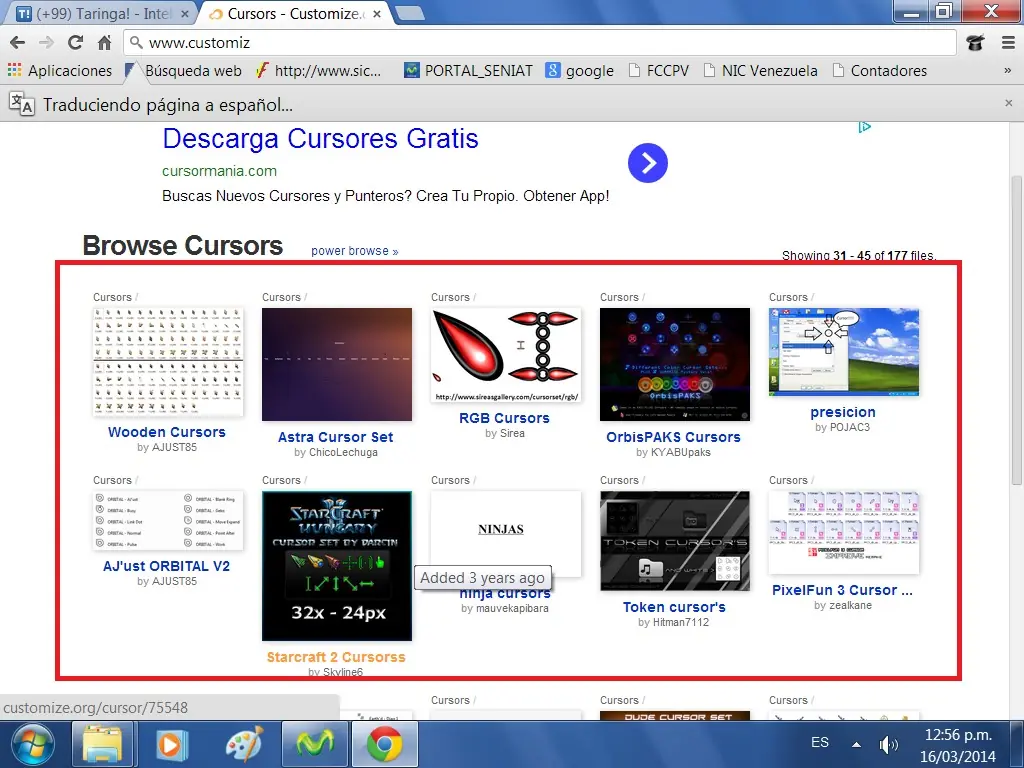This screenshot has height=768, width=1024.
Task: Click the OrbisPAKS Cursors title
Action: tap(673, 437)
